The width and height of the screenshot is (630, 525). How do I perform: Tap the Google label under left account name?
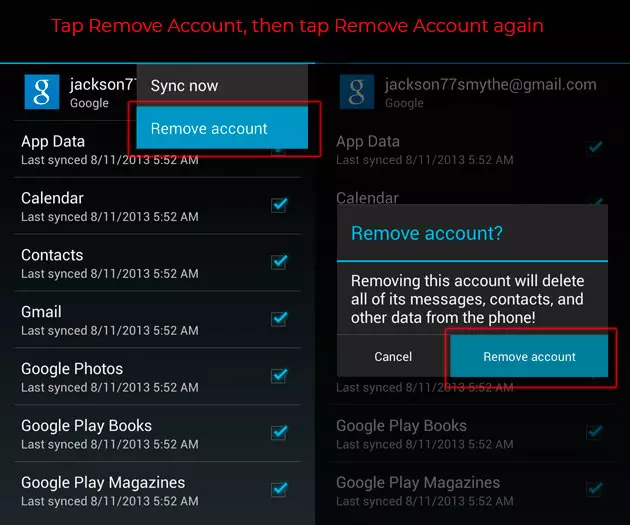point(89,103)
